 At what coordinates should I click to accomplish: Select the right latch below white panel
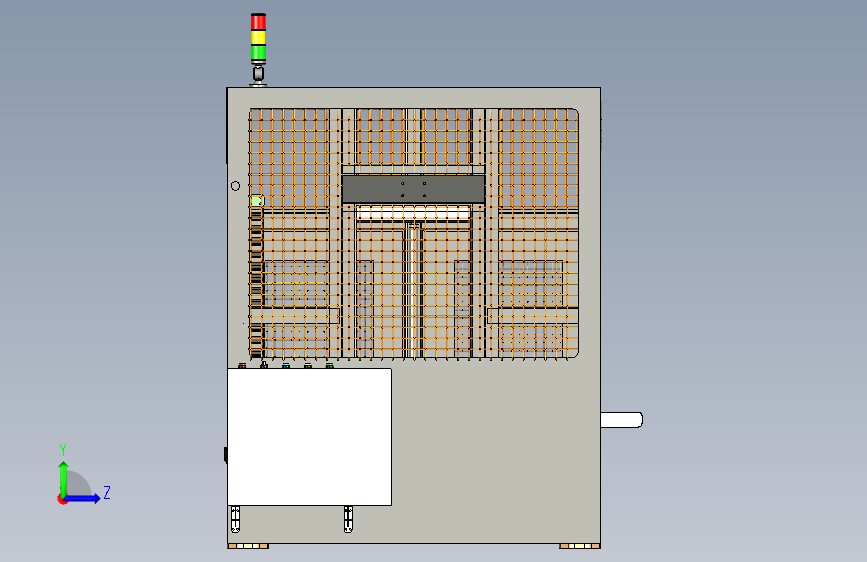(x=348, y=519)
